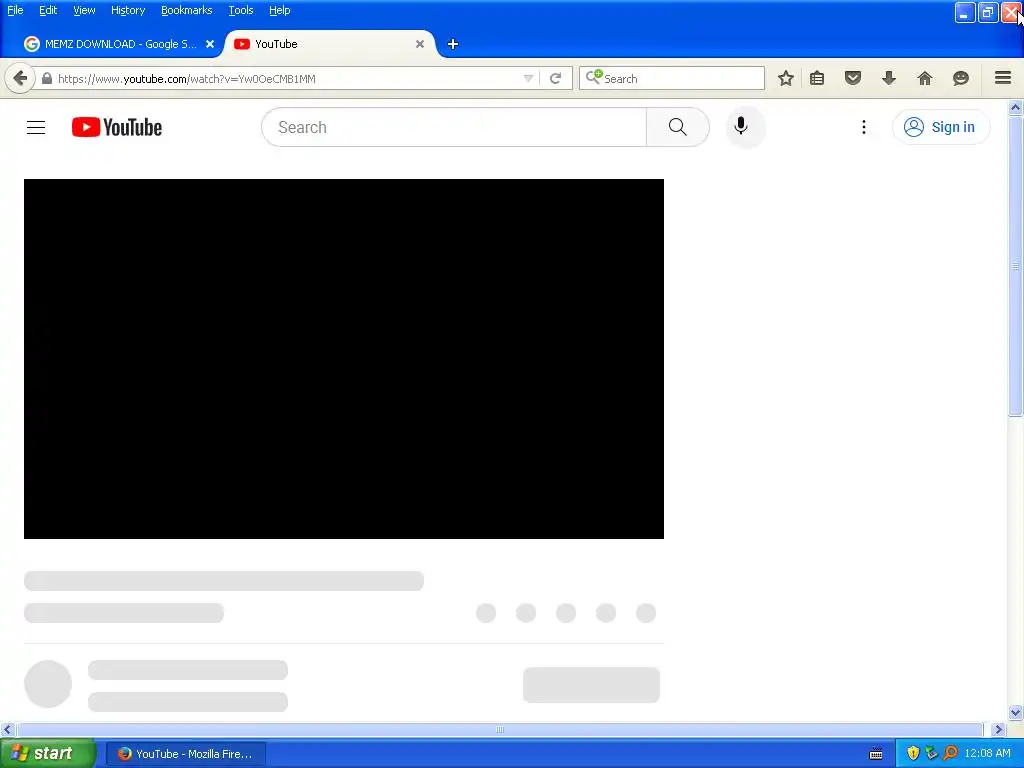The width and height of the screenshot is (1024, 768).
Task: Open the Edit menu
Action: tap(48, 10)
